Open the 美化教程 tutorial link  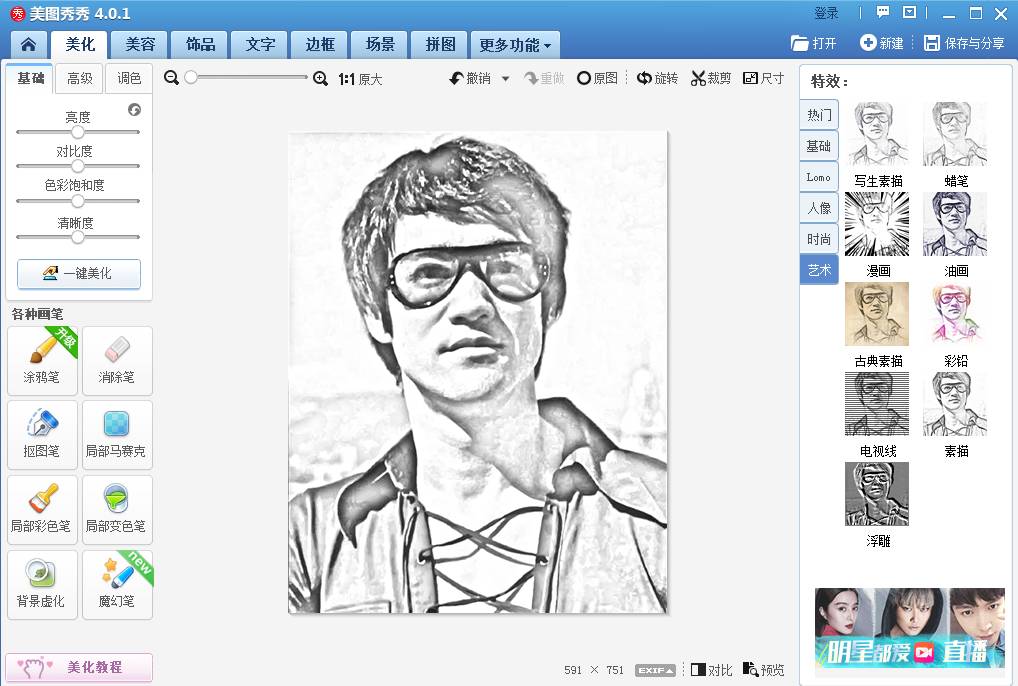79,667
